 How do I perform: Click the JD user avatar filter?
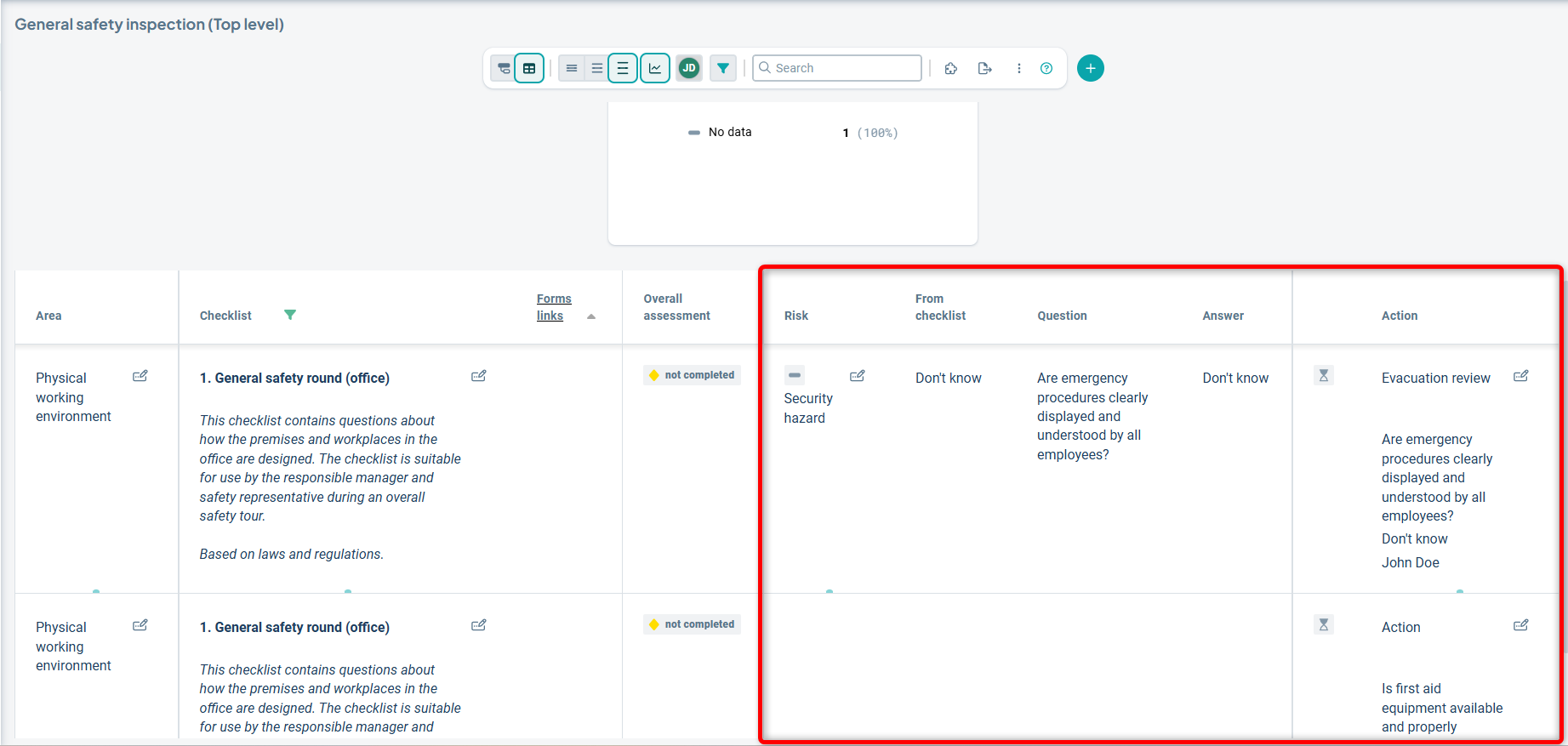point(689,68)
